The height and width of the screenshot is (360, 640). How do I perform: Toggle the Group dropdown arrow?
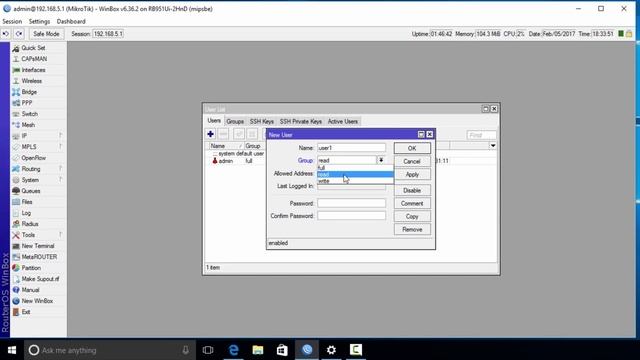381,160
